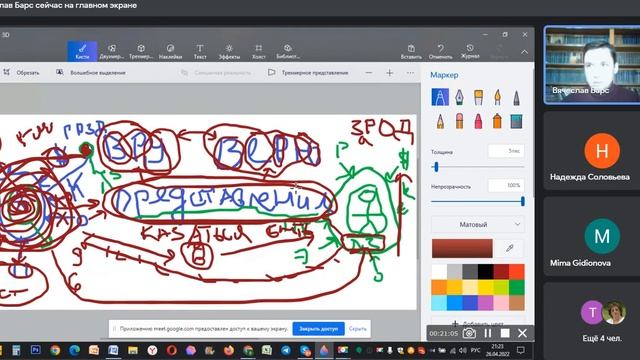This screenshot has height=360, width=640.
Task: Select the Eraser tool
Action: click(x=459, y=121)
